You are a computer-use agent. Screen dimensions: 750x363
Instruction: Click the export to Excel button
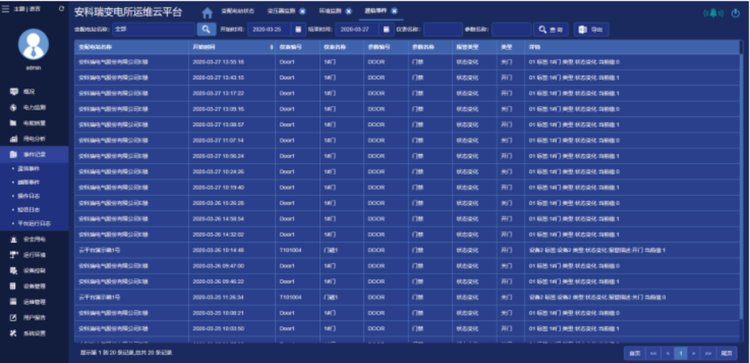pos(591,30)
